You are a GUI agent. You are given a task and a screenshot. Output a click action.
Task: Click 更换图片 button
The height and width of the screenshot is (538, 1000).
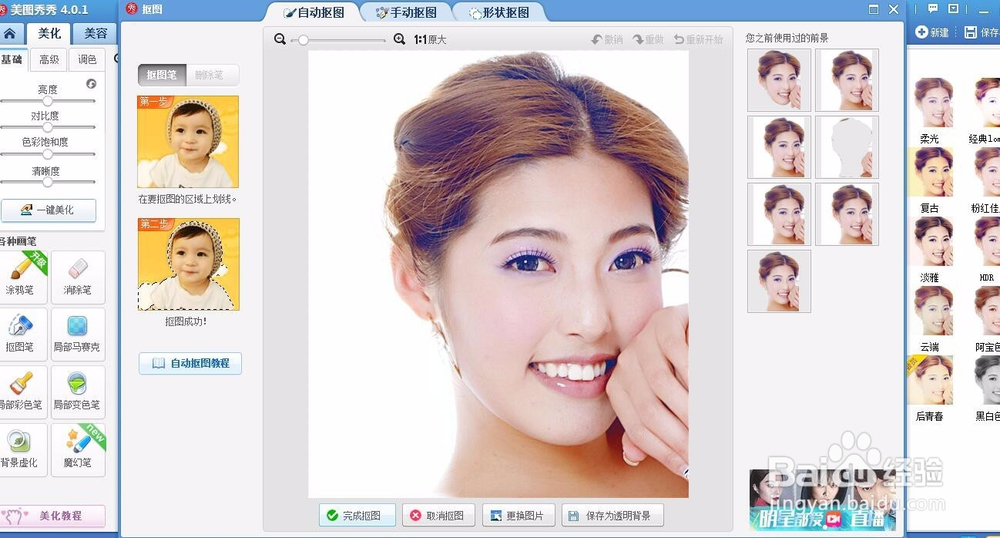(x=518, y=515)
